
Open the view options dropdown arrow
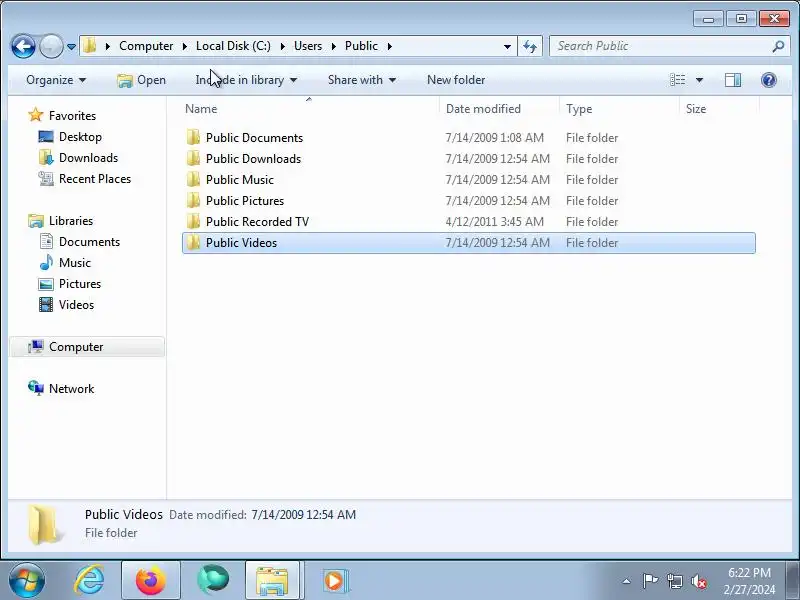699,80
